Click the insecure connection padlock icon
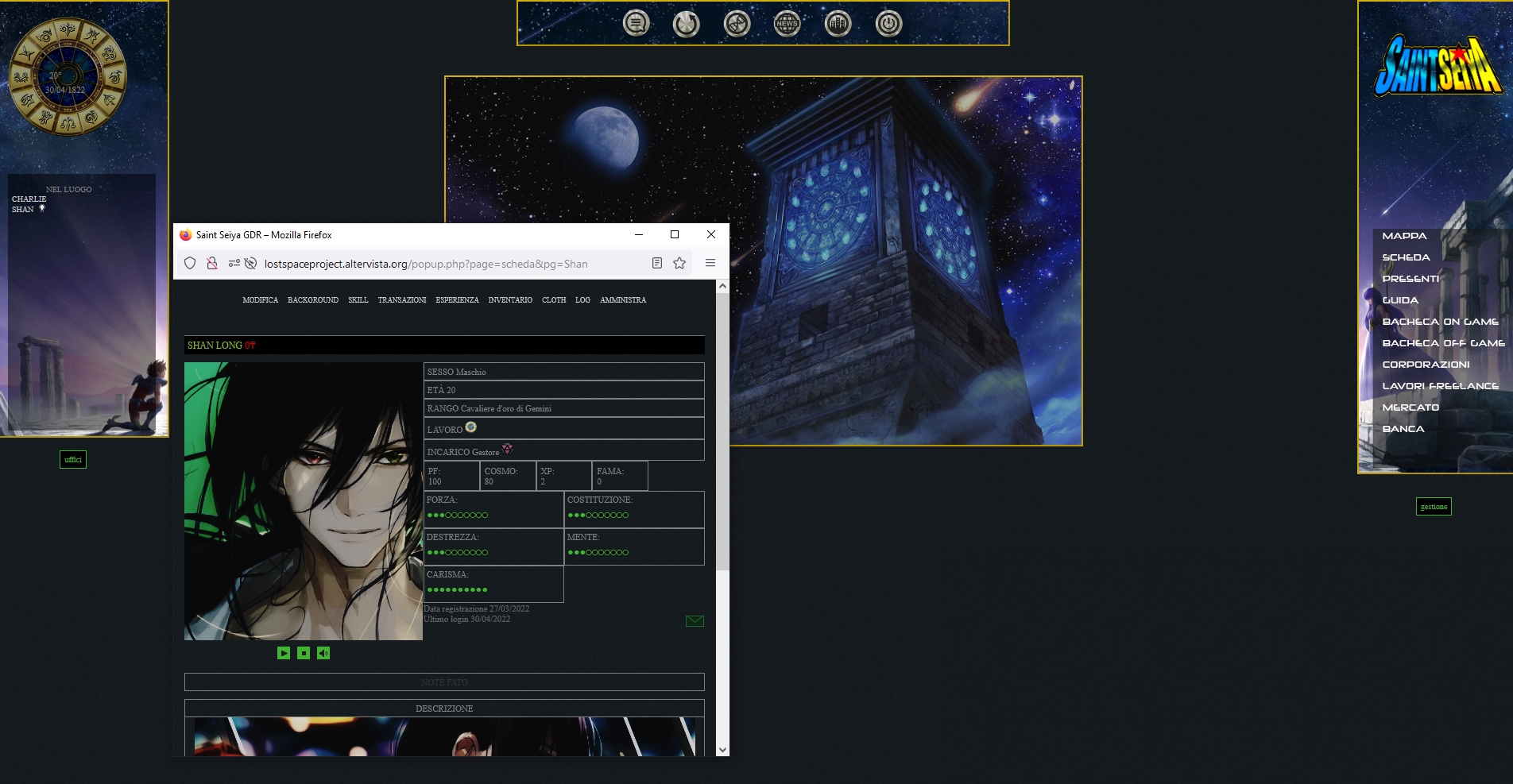Image resolution: width=1513 pixels, height=784 pixels. point(212,264)
